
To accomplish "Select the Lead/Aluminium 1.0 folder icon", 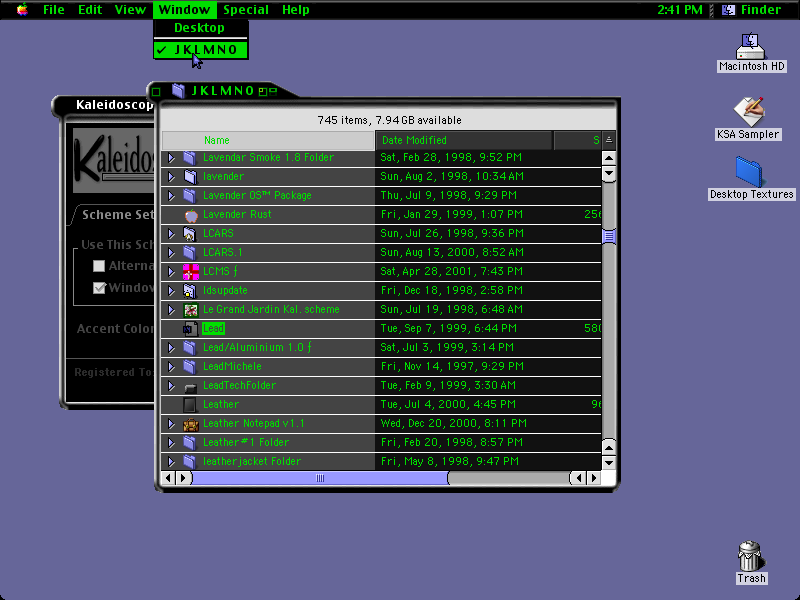I will (190, 347).
